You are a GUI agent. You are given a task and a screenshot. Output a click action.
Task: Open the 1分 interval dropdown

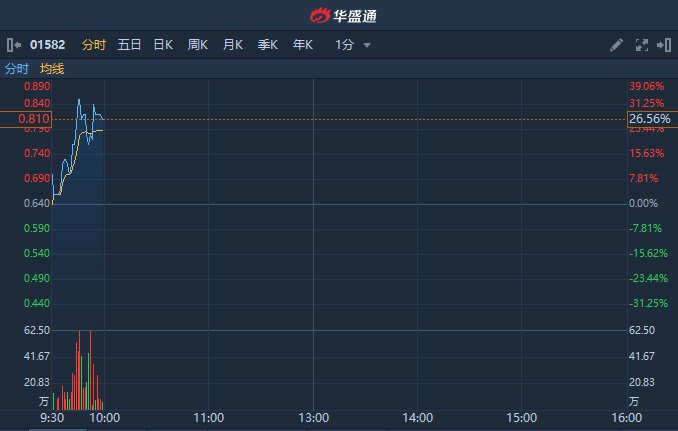coord(353,45)
